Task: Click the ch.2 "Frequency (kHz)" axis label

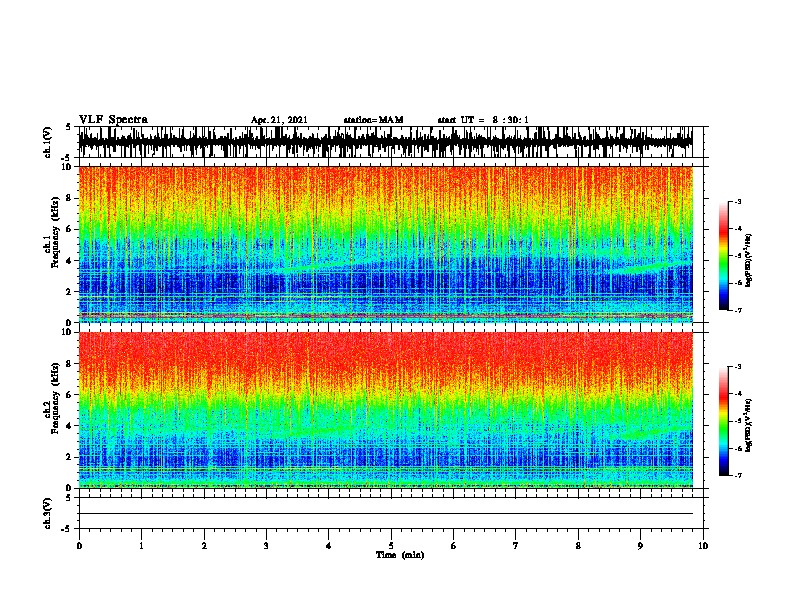Action: pyautogui.click(x=55, y=398)
